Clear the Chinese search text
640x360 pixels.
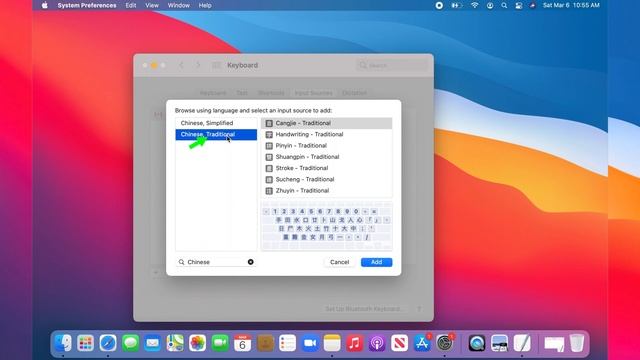[251, 262]
